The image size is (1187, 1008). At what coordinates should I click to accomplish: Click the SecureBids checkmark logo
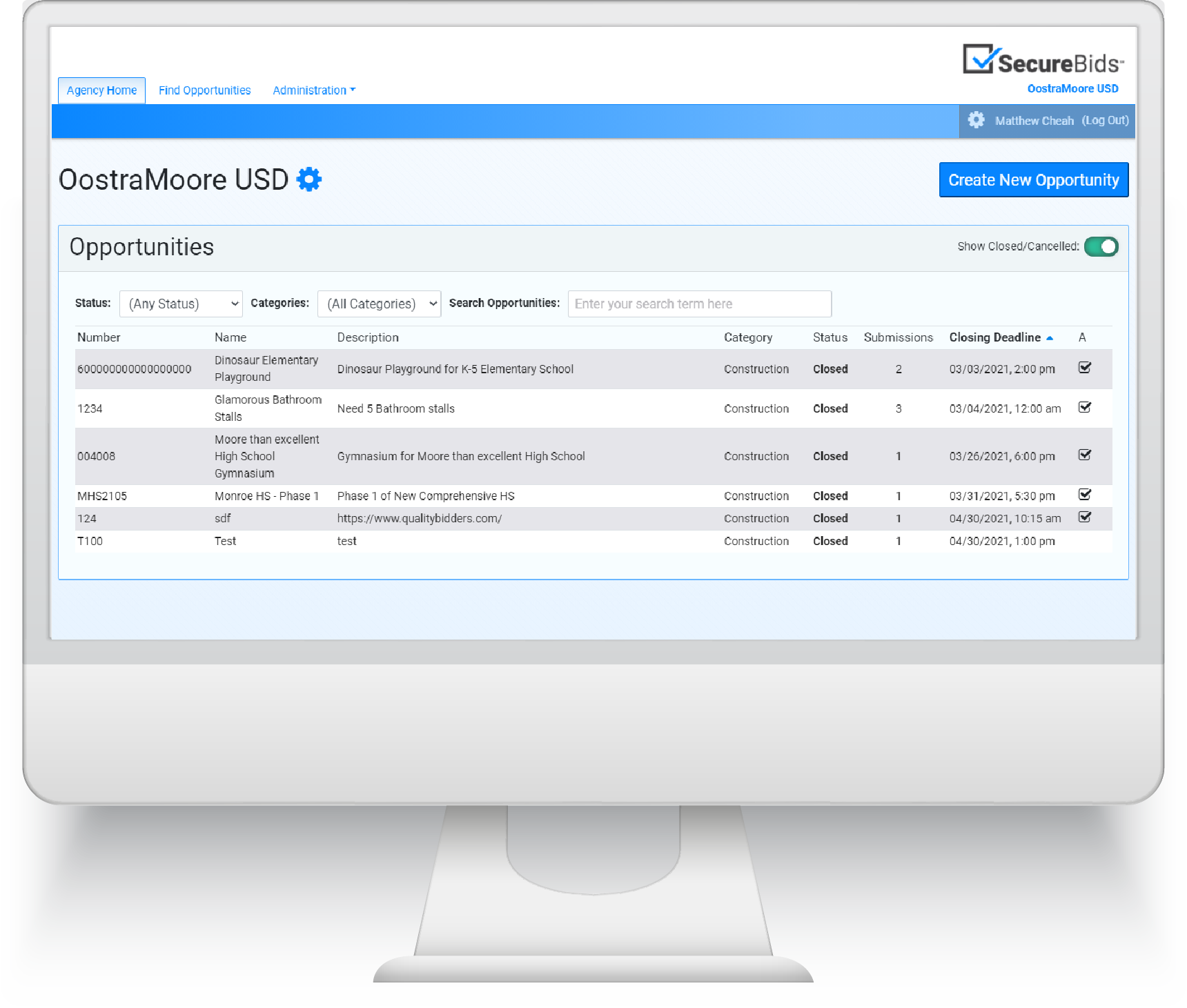[x=978, y=58]
